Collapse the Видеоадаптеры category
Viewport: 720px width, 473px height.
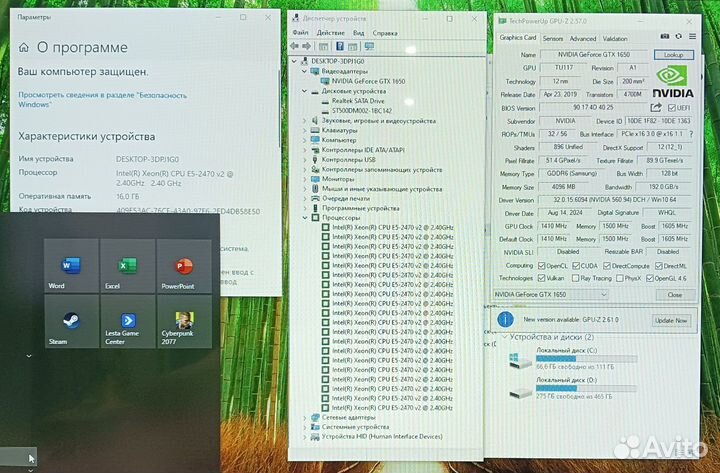(304, 72)
